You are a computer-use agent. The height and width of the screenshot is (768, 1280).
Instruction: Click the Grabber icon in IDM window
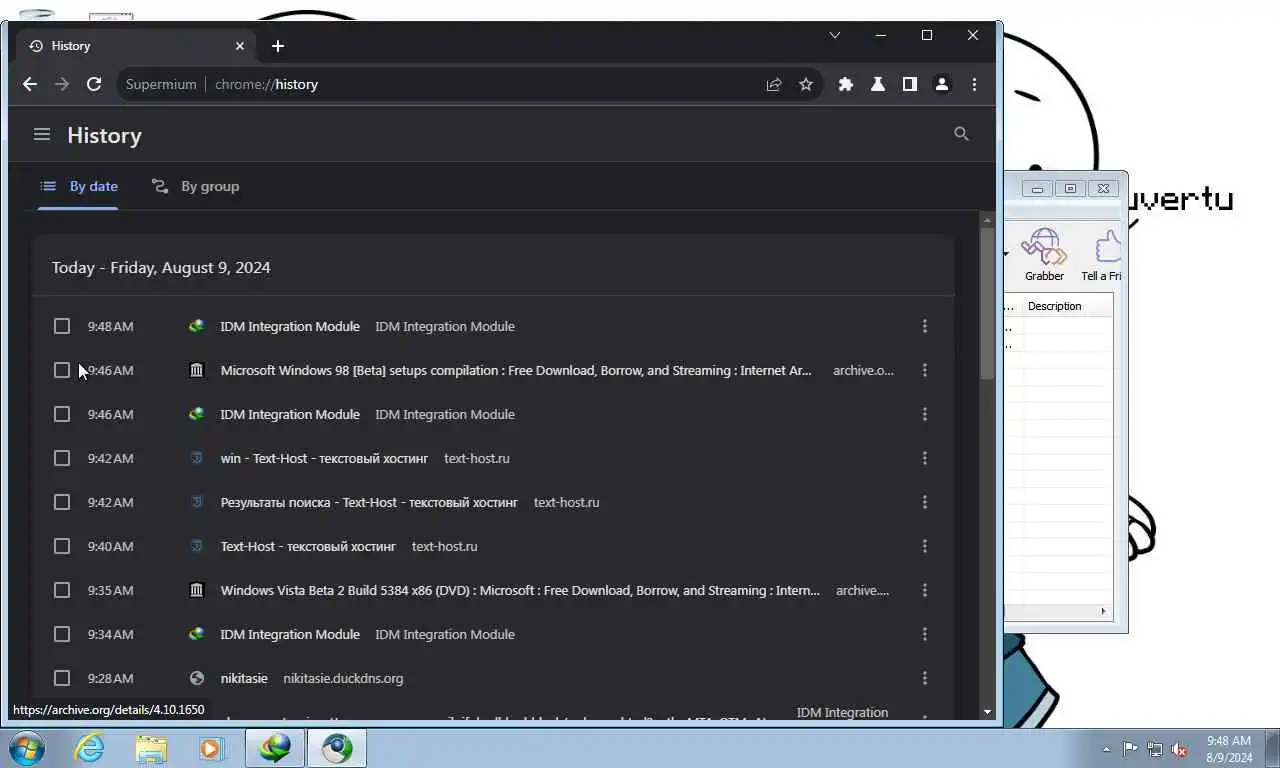coord(1043,255)
